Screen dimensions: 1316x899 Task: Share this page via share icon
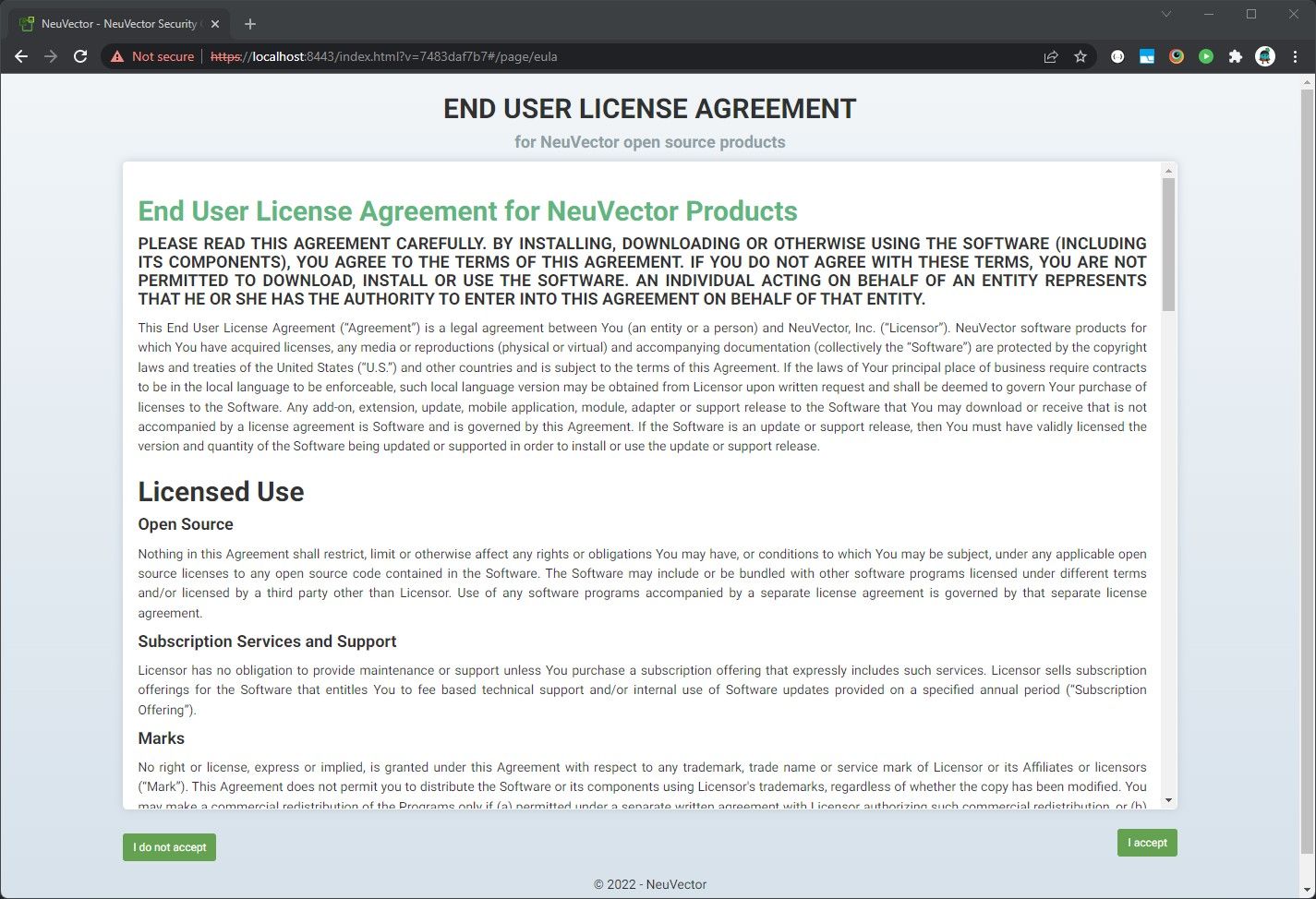[1051, 56]
